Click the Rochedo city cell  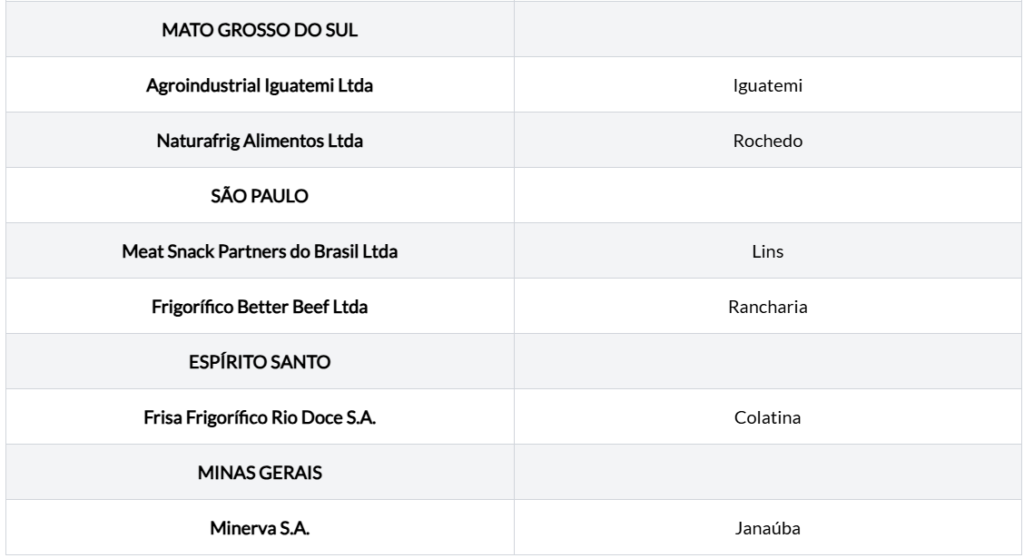tap(768, 140)
